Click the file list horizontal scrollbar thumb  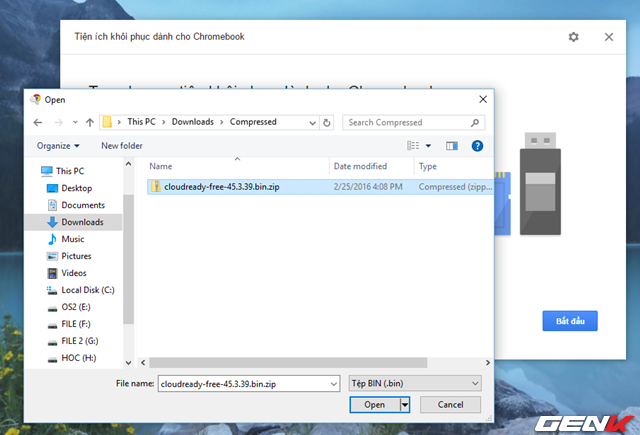pos(288,363)
